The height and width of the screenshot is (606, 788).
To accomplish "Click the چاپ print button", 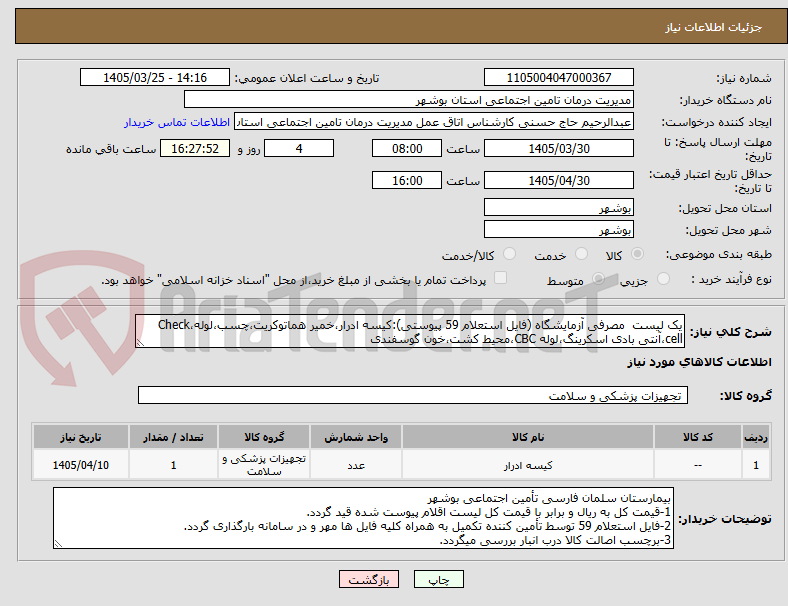I will [x=439, y=579].
